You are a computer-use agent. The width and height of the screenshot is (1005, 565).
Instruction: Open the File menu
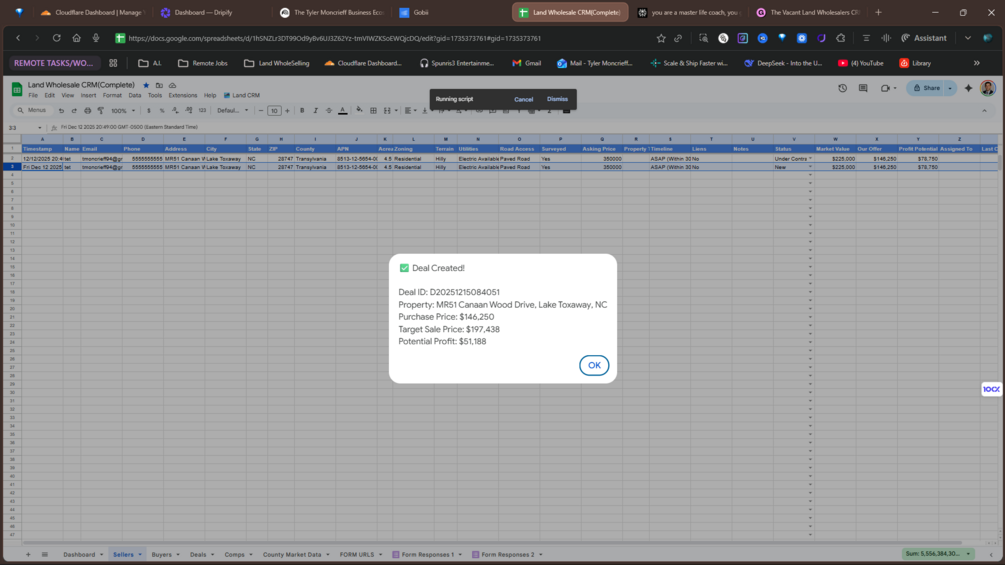point(33,95)
